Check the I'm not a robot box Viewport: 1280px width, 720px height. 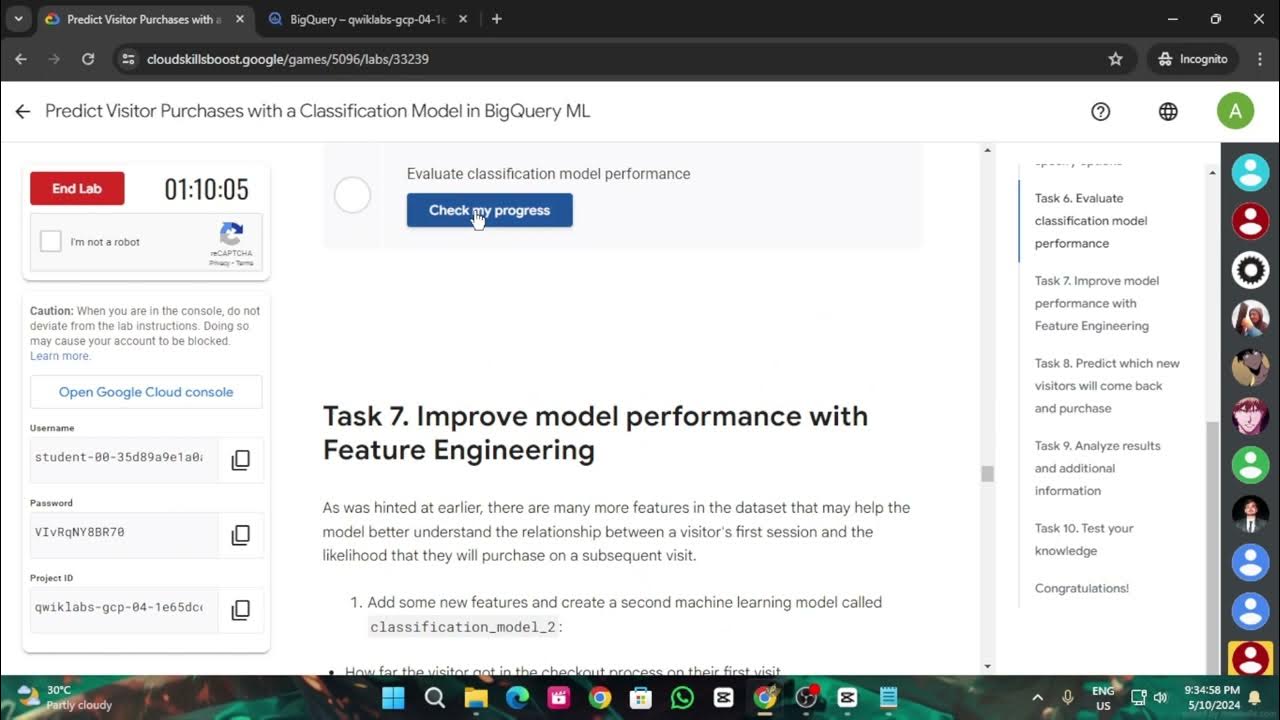(x=51, y=241)
